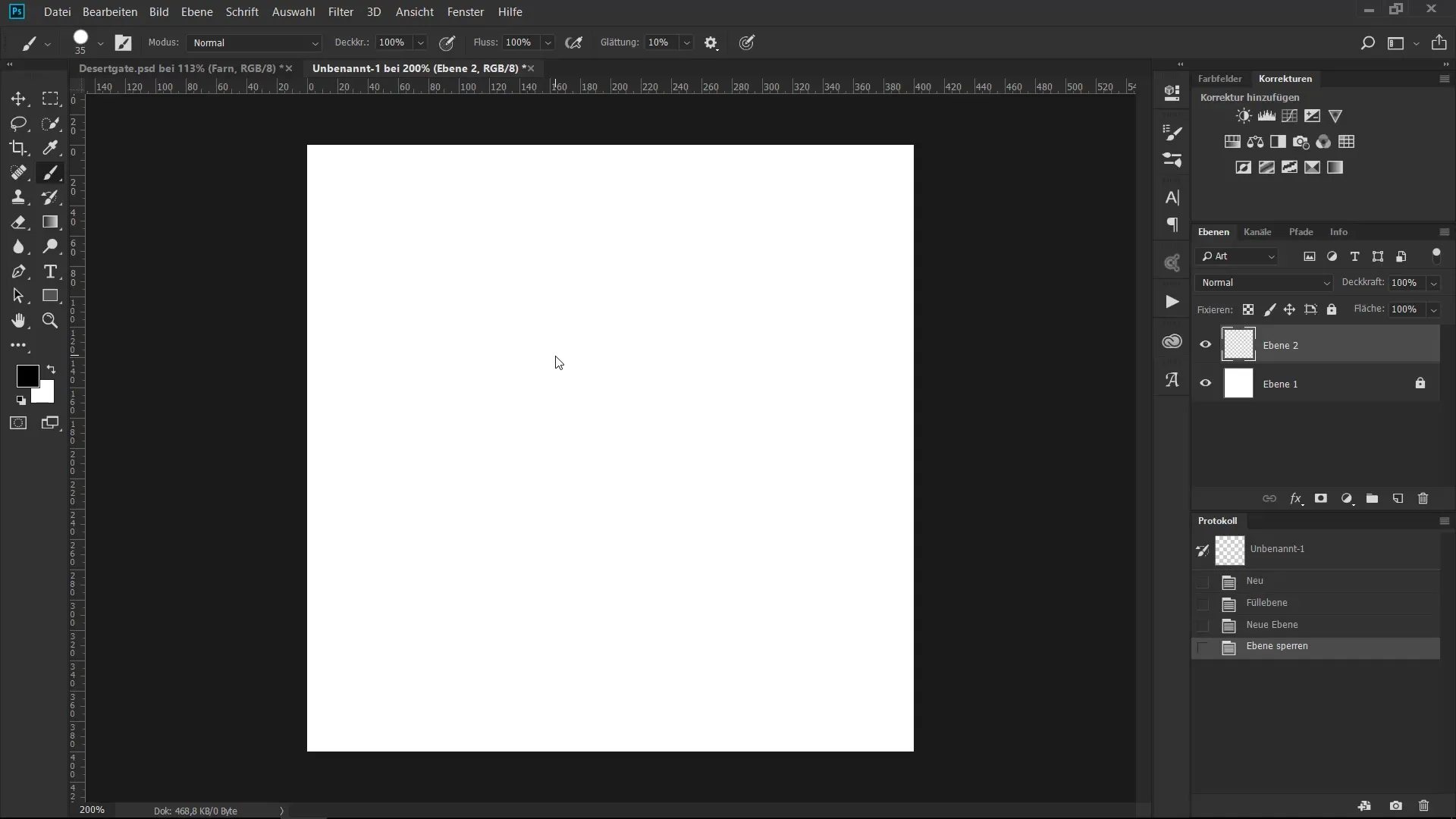Screen dimensions: 1456x819
Task: Switch to the Farbfelder panel tab
Action: [x=1219, y=79]
